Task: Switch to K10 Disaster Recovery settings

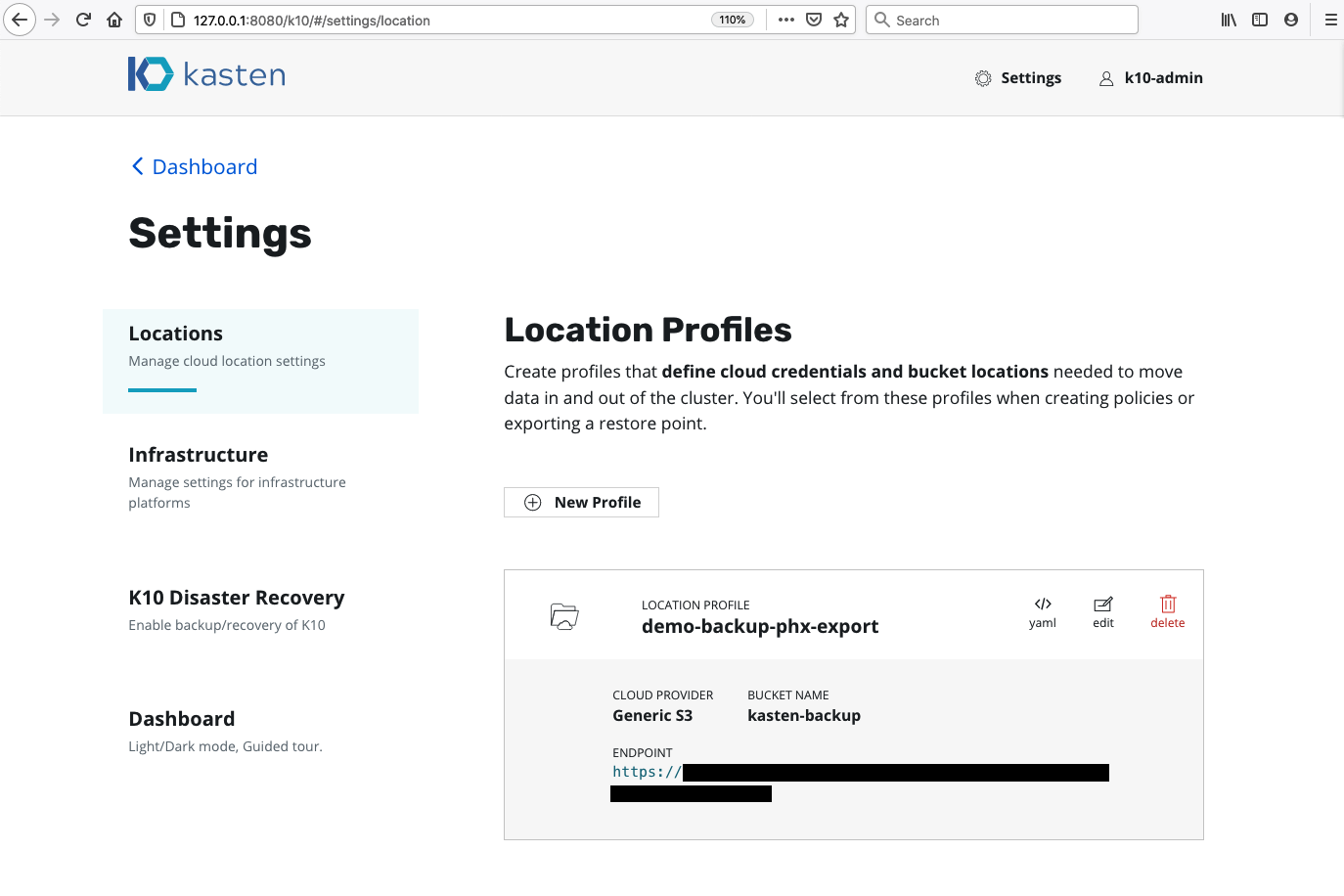Action: [237, 597]
